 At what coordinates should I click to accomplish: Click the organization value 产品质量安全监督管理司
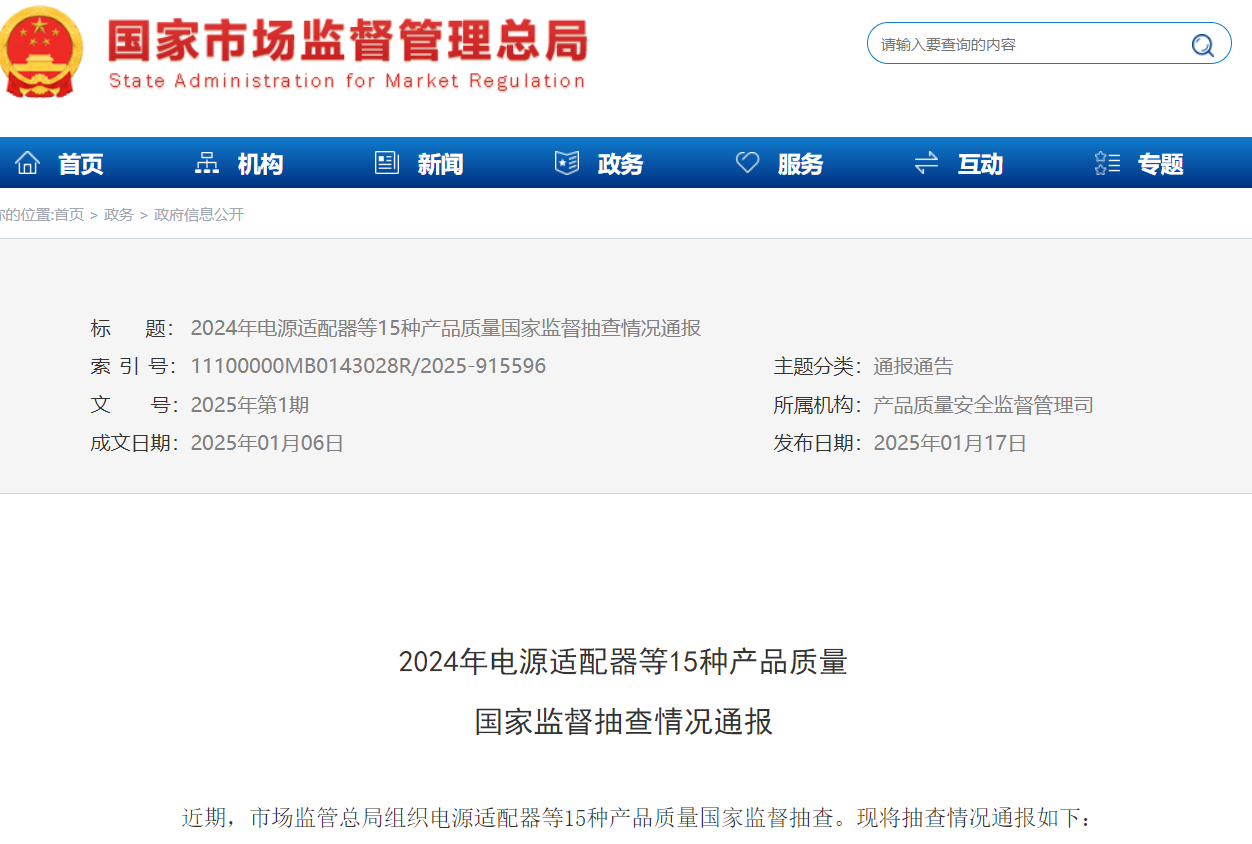983,405
